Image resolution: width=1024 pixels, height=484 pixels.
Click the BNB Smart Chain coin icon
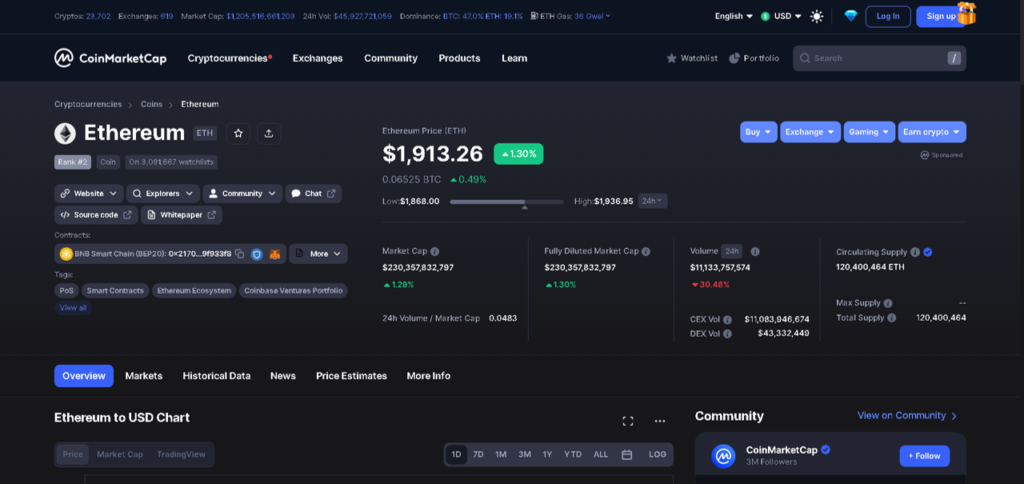click(x=66, y=254)
